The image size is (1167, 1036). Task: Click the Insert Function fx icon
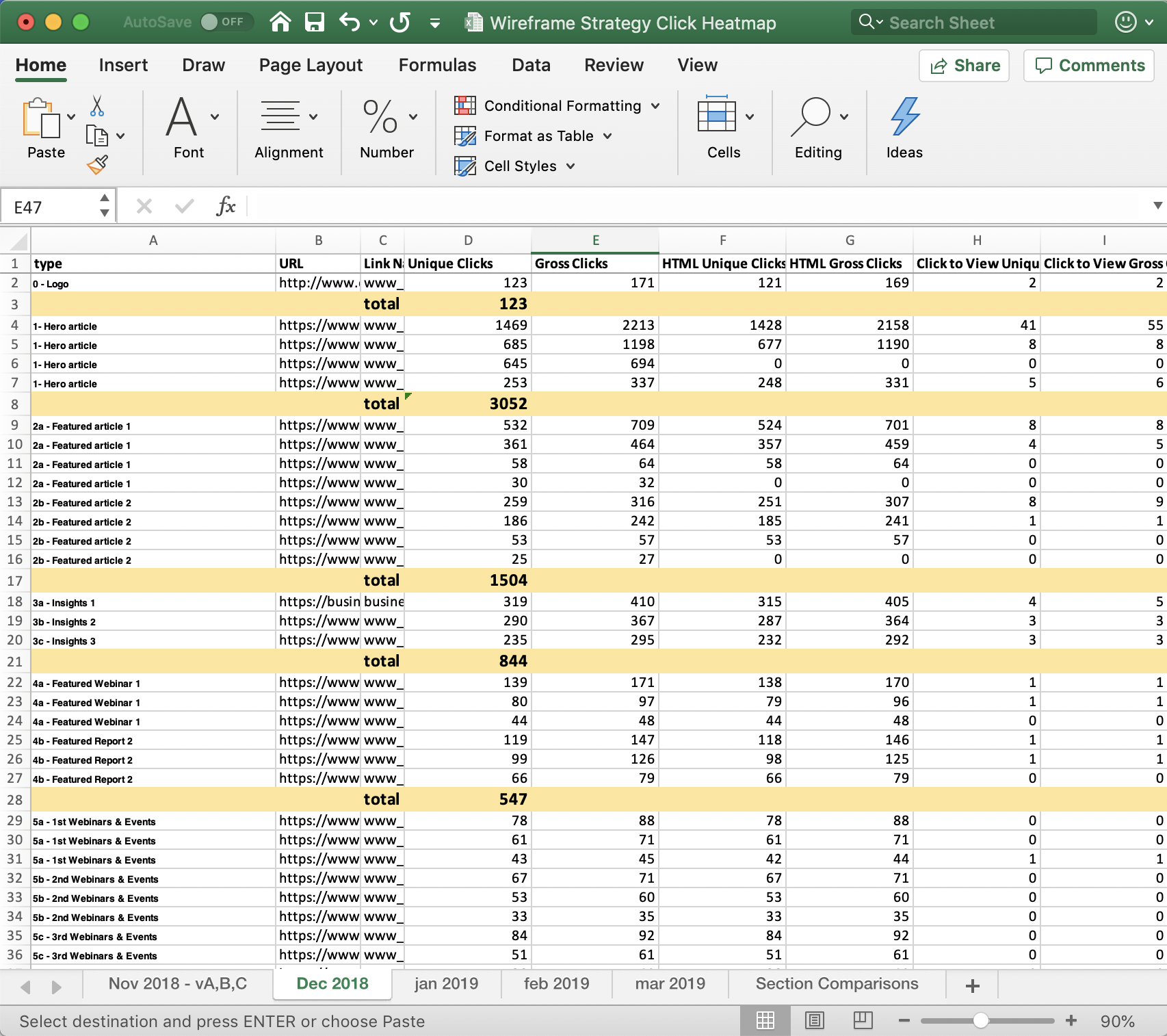pos(226,206)
